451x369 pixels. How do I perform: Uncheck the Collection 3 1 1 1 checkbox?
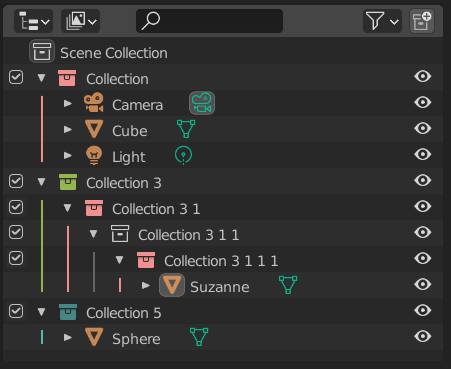[16, 258]
